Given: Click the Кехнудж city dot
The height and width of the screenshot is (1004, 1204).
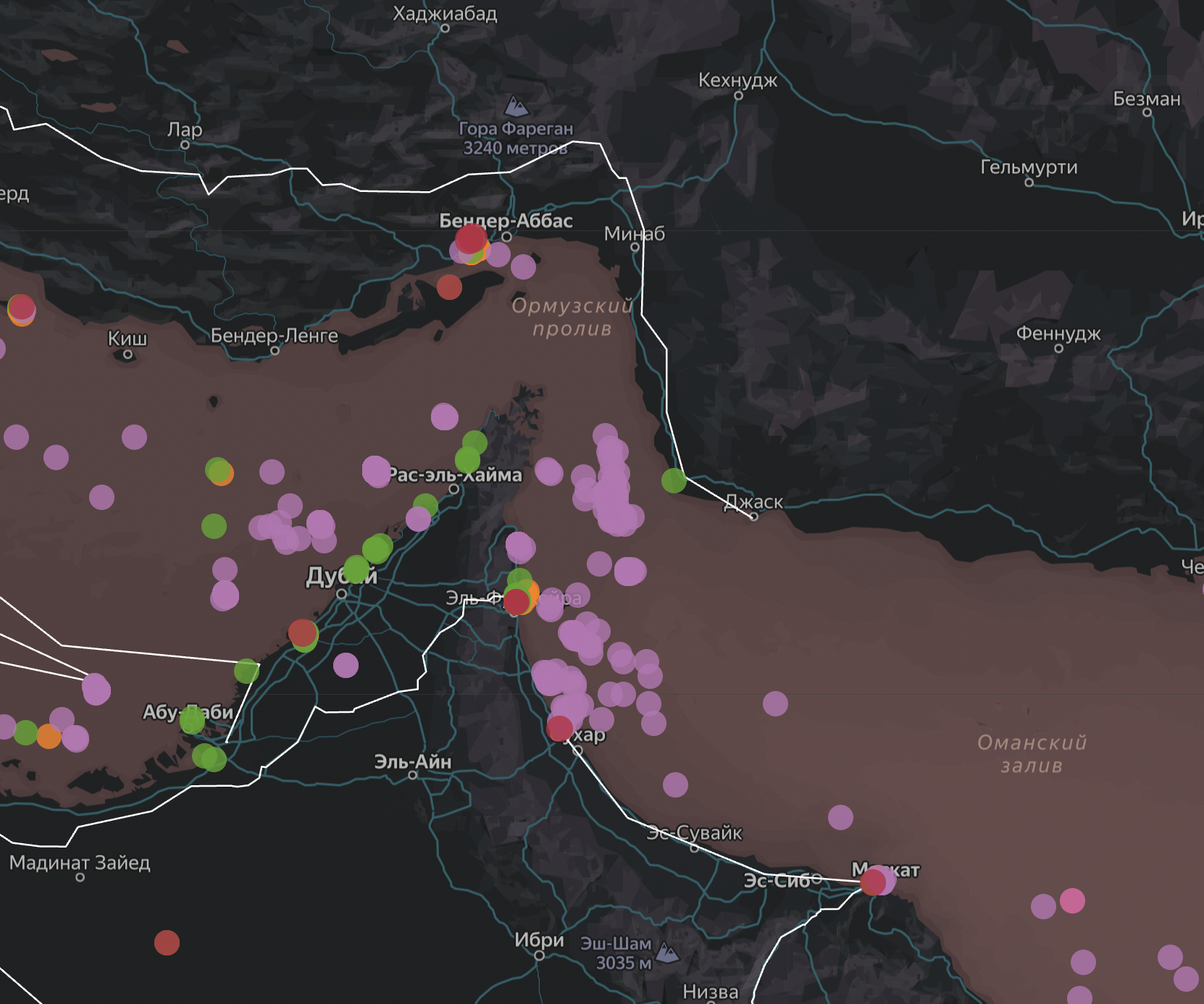Looking at the screenshot, I should pyautogui.click(x=738, y=96).
